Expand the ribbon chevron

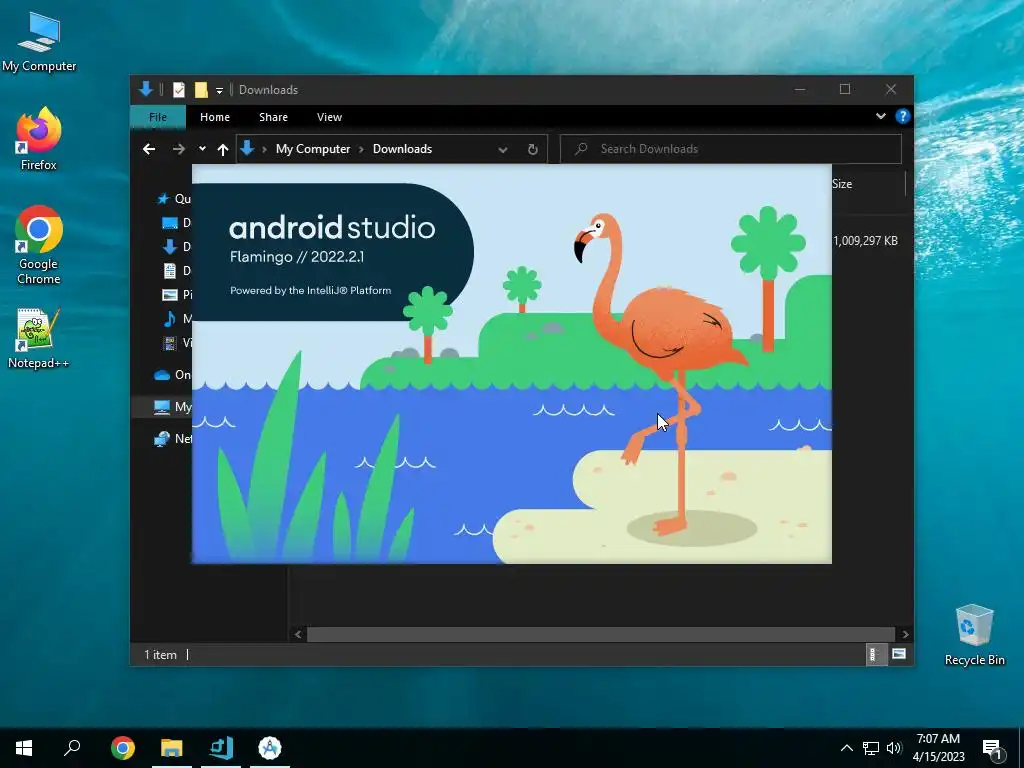(x=881, y=116)
